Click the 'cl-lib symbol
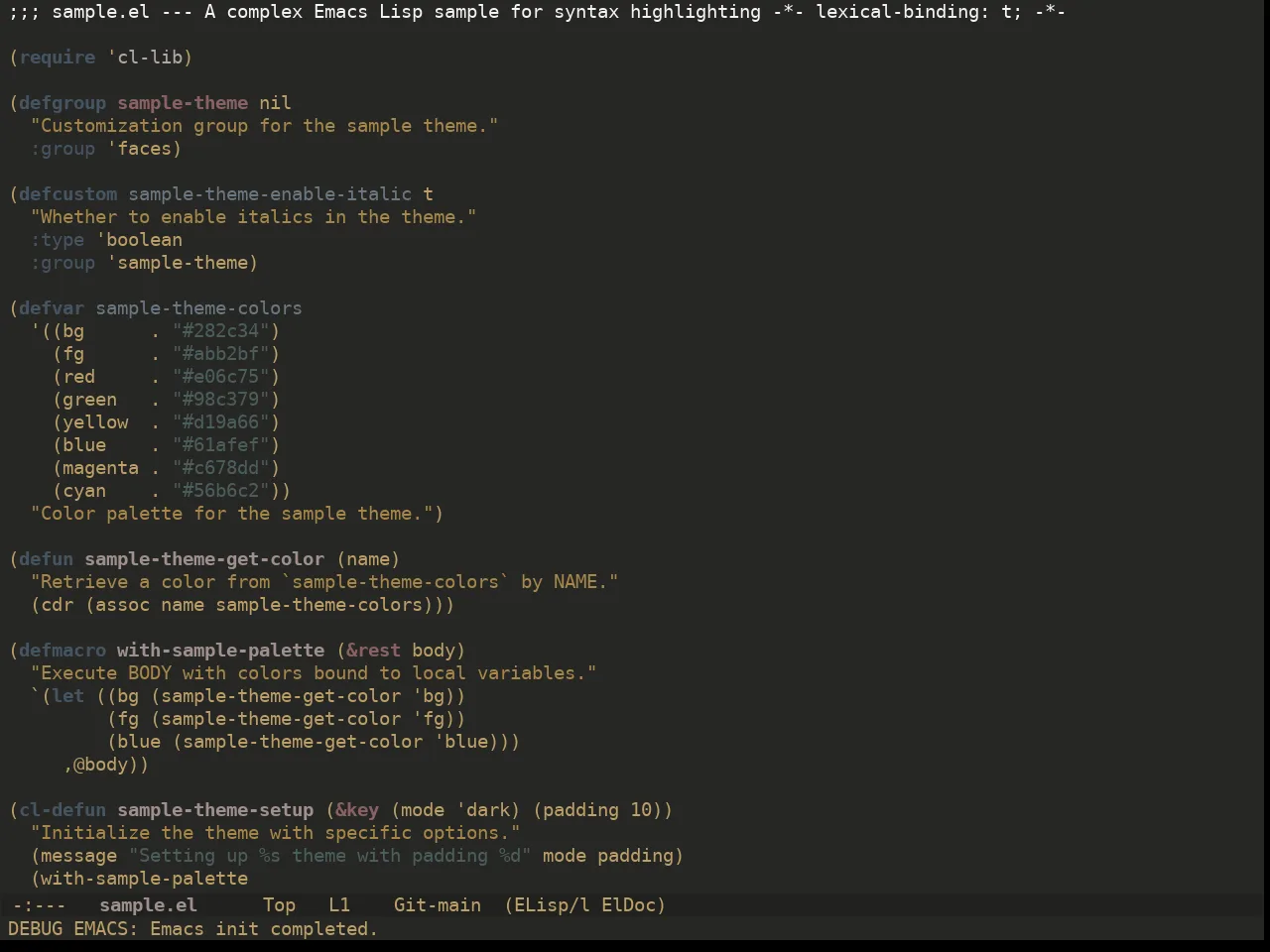Image resolution: width=1270 pixels, height=952 pixels. click(x=145, y=58)
